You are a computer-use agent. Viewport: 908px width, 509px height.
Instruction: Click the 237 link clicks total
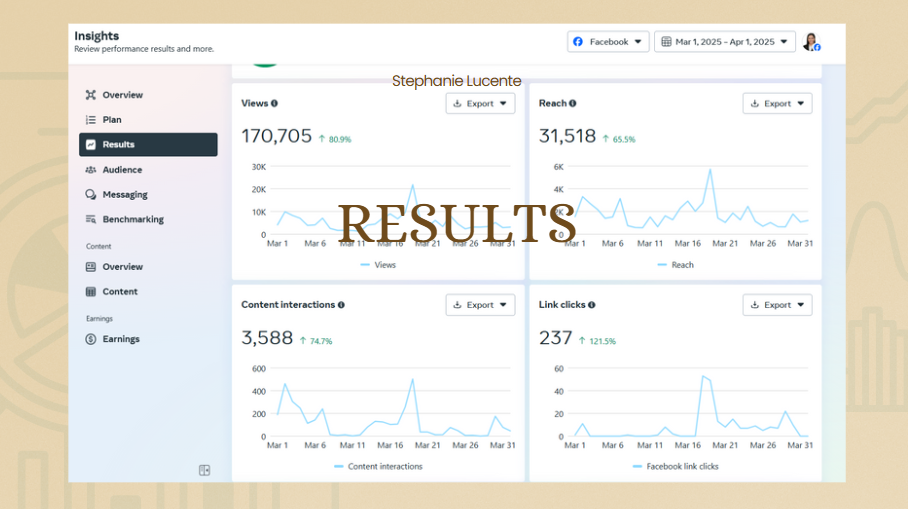pos(555,338)
